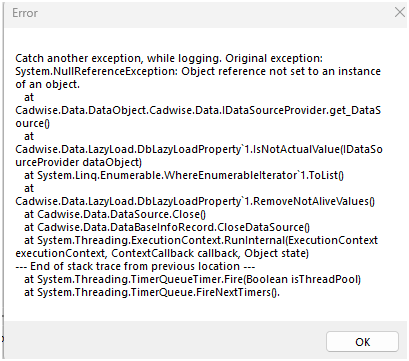This screenshot has width=409, height=361.
Task: Click the IsNotActualValue stack trace line
Action: point(199,149)
